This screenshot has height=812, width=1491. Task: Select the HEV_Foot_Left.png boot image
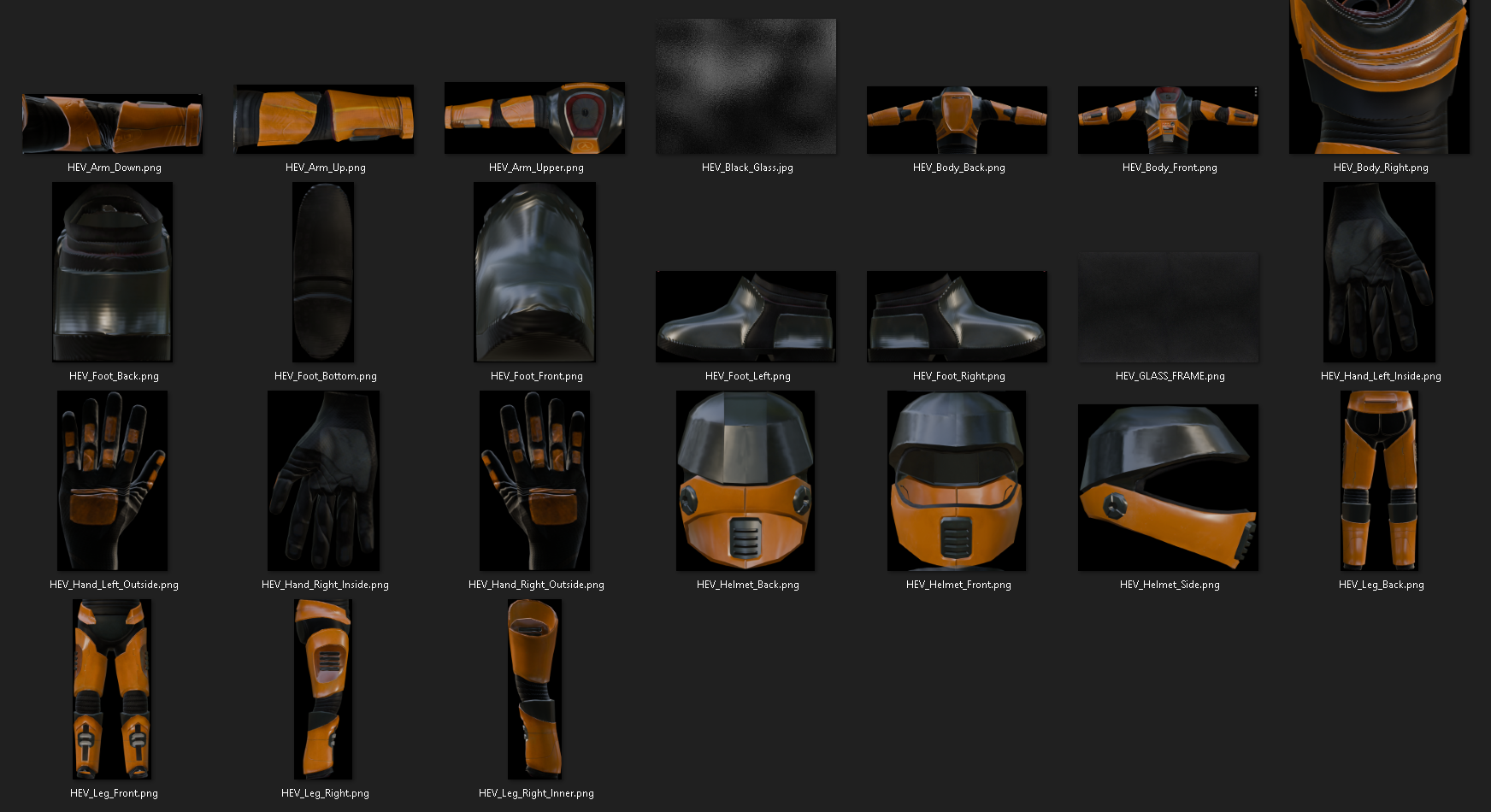pos(746,316)
